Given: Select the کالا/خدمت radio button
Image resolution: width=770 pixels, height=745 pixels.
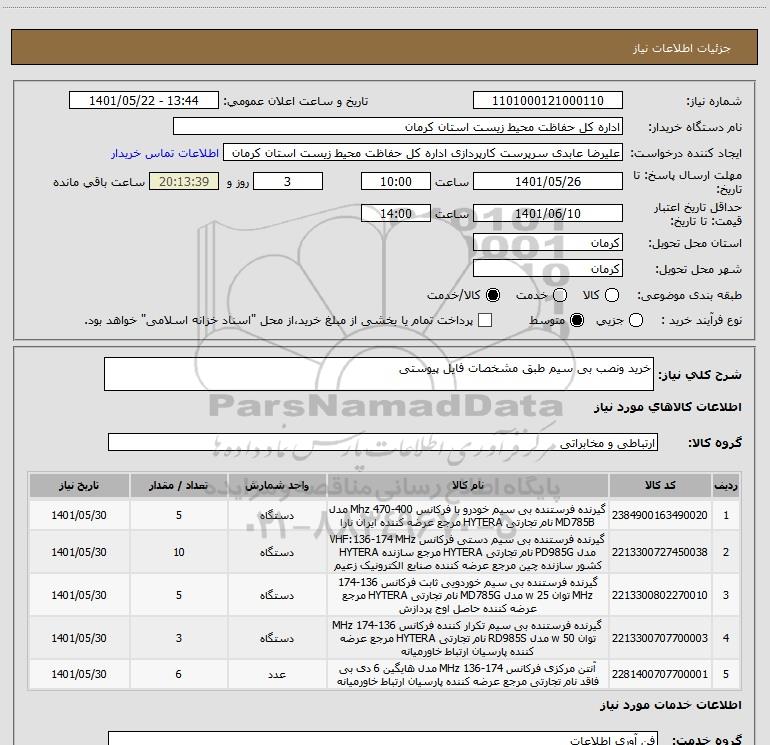Looking at the screenshot, I should coord(493,295).
